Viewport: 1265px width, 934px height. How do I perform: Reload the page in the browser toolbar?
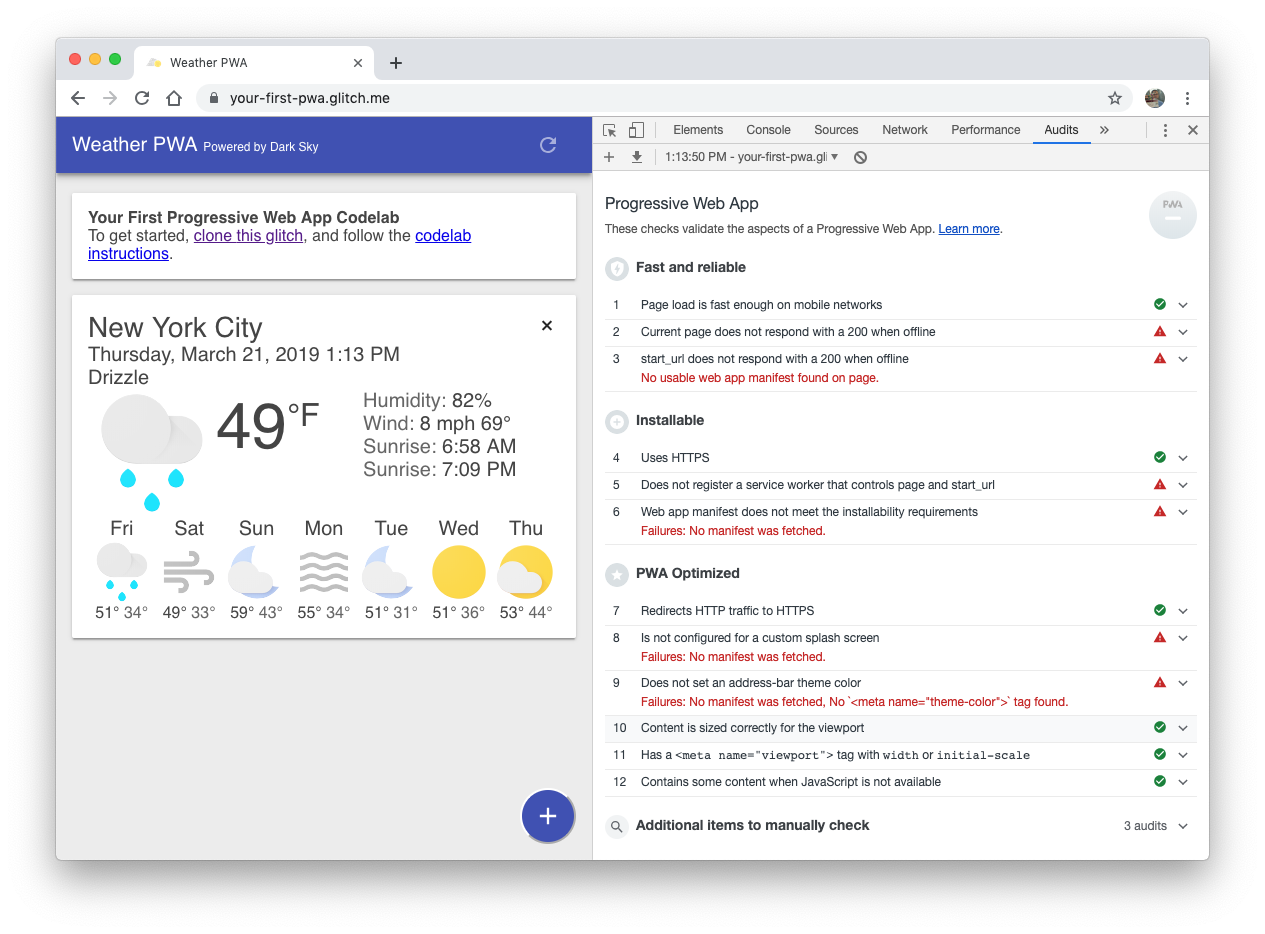(142, 98)
